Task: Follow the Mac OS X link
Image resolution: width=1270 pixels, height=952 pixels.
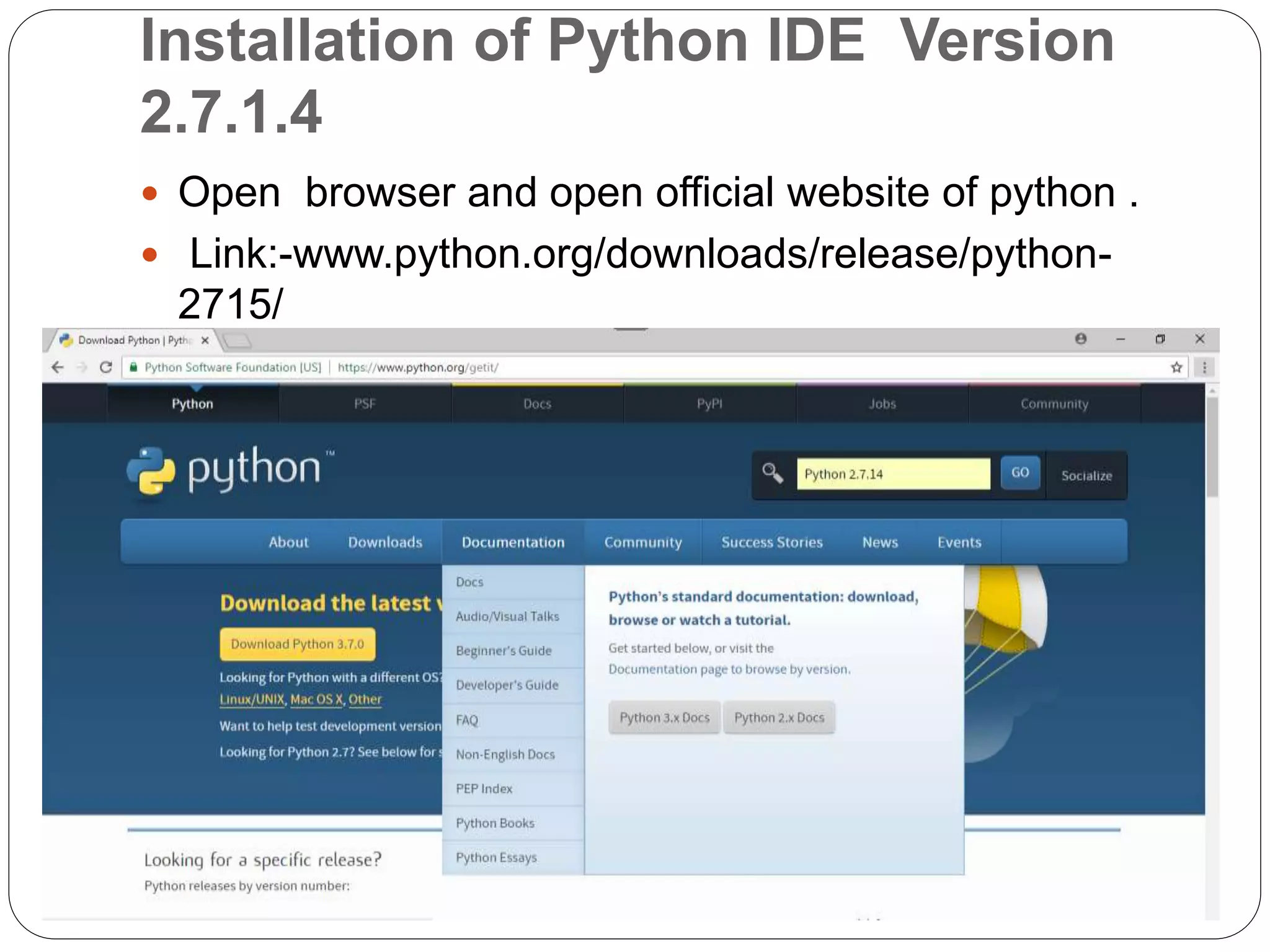Action: [x=317, y=700]
